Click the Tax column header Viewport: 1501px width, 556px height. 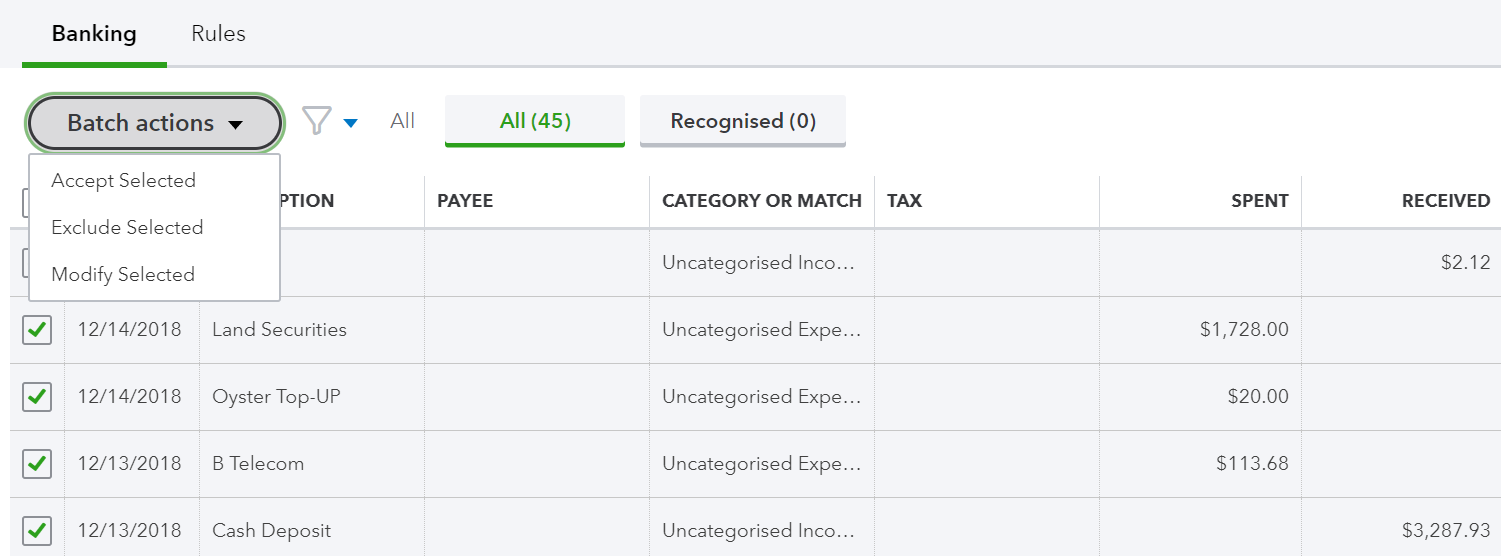point(904,201)
